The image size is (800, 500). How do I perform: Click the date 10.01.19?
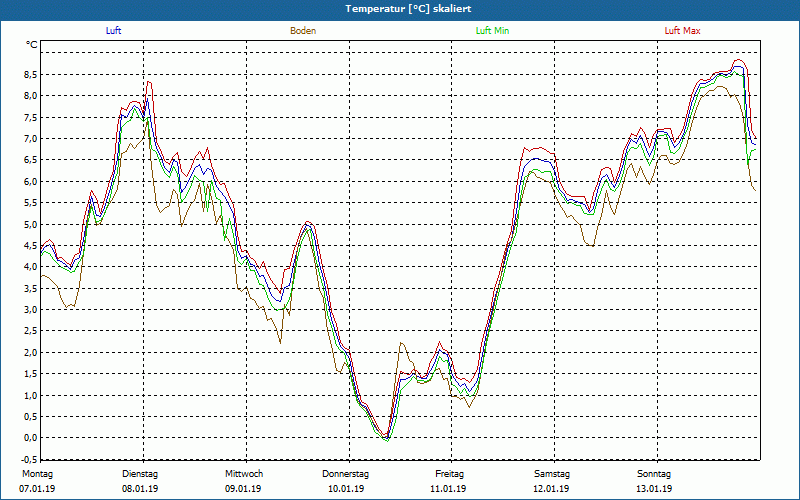[x=346, y=489]
